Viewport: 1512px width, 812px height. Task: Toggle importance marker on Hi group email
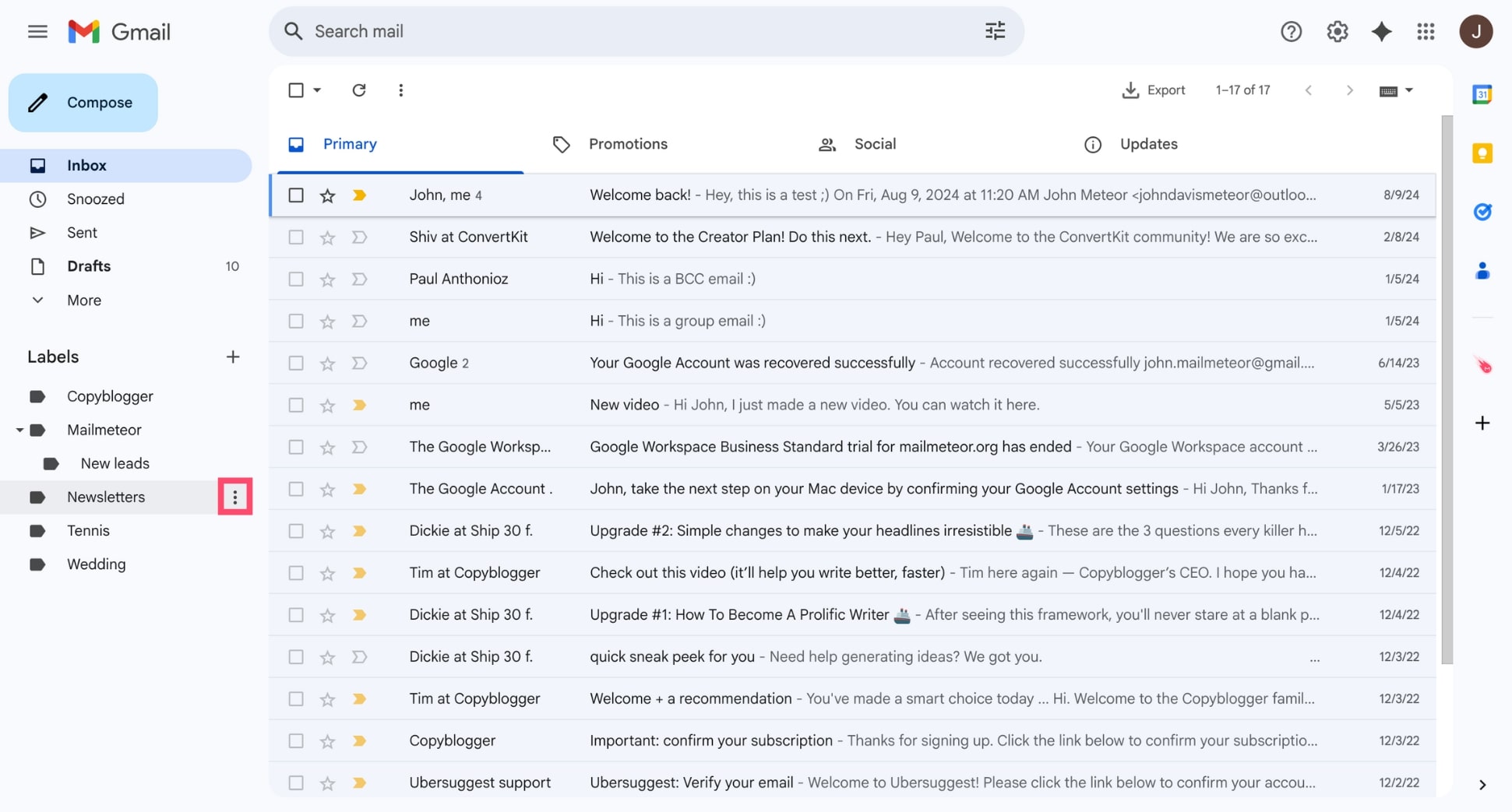[x=359, y=322]
